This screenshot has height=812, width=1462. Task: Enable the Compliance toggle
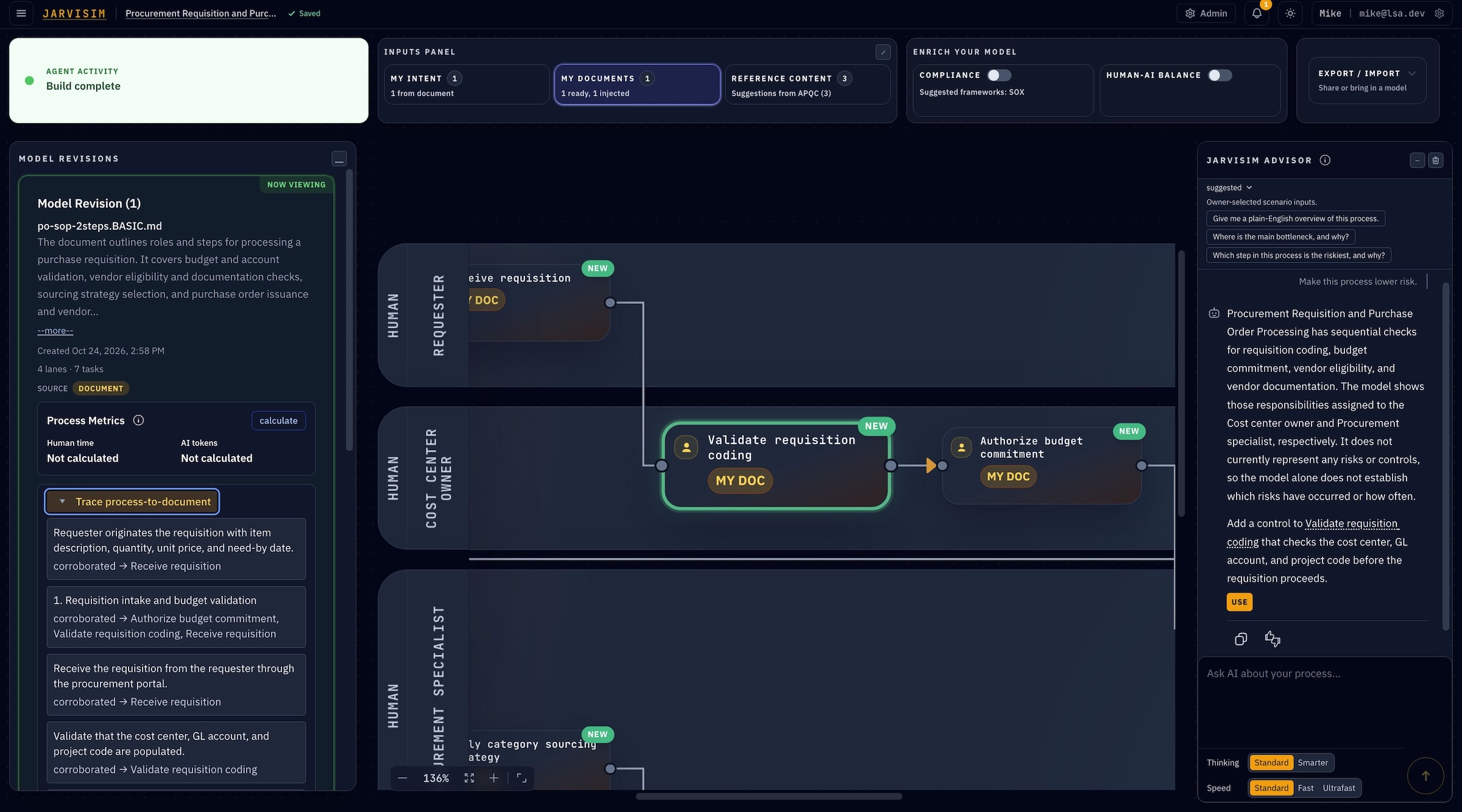click(x=999, y=75)
